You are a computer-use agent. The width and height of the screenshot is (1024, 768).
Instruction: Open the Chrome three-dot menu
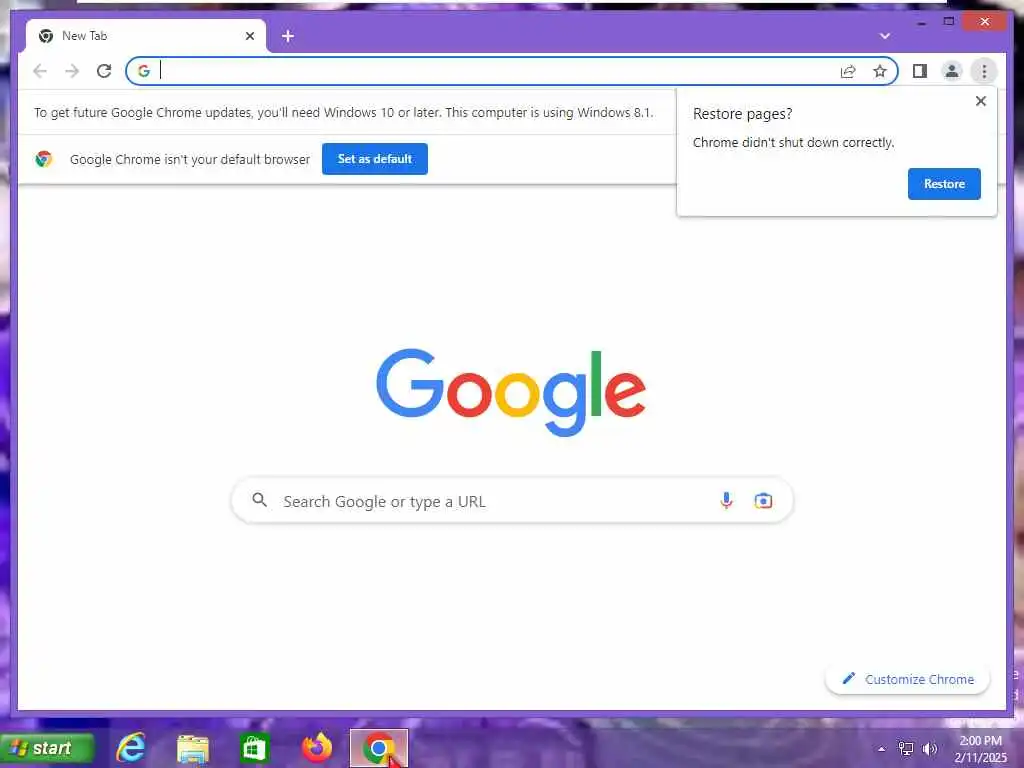pos(984,71)
